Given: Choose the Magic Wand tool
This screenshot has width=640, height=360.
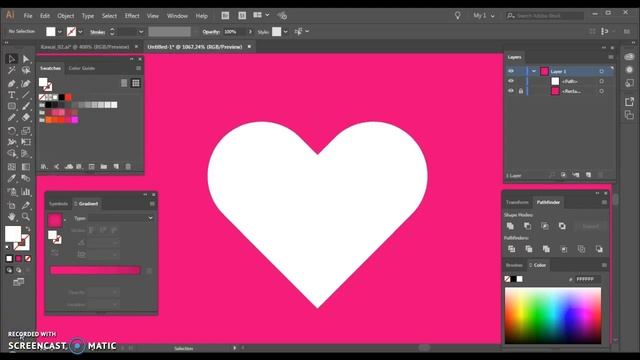Looking at the screenshot, I should [x=11, y=71].
